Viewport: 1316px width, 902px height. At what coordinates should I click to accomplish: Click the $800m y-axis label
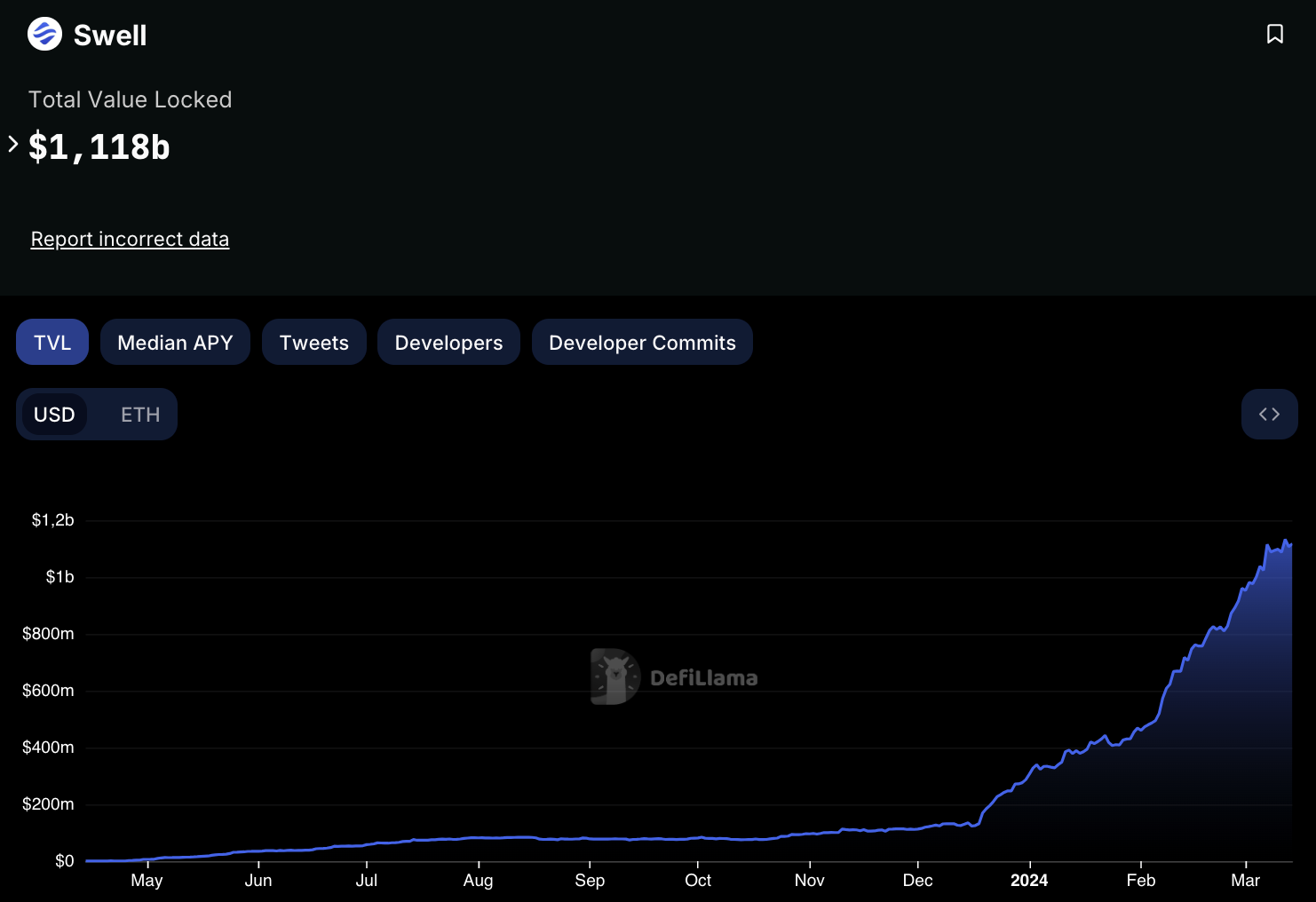tap(48, 634)
